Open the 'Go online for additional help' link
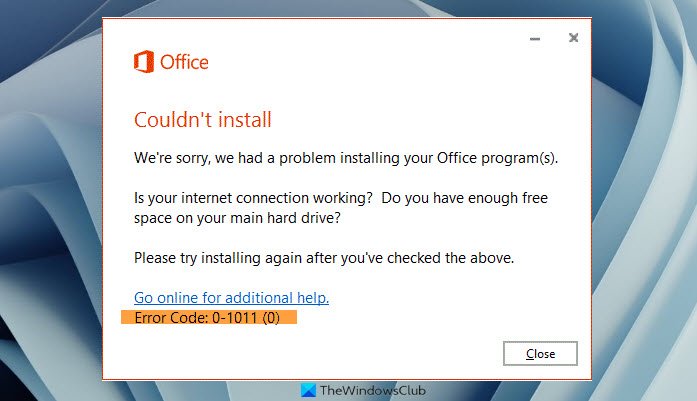697x401 pixels. [231, 298]
